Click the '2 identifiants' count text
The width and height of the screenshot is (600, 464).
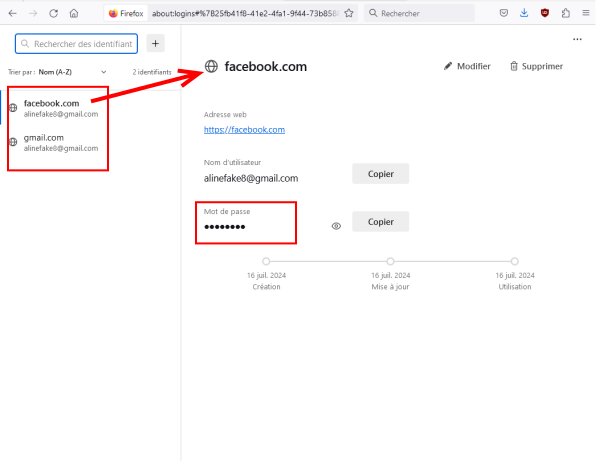tap(152, 72)
